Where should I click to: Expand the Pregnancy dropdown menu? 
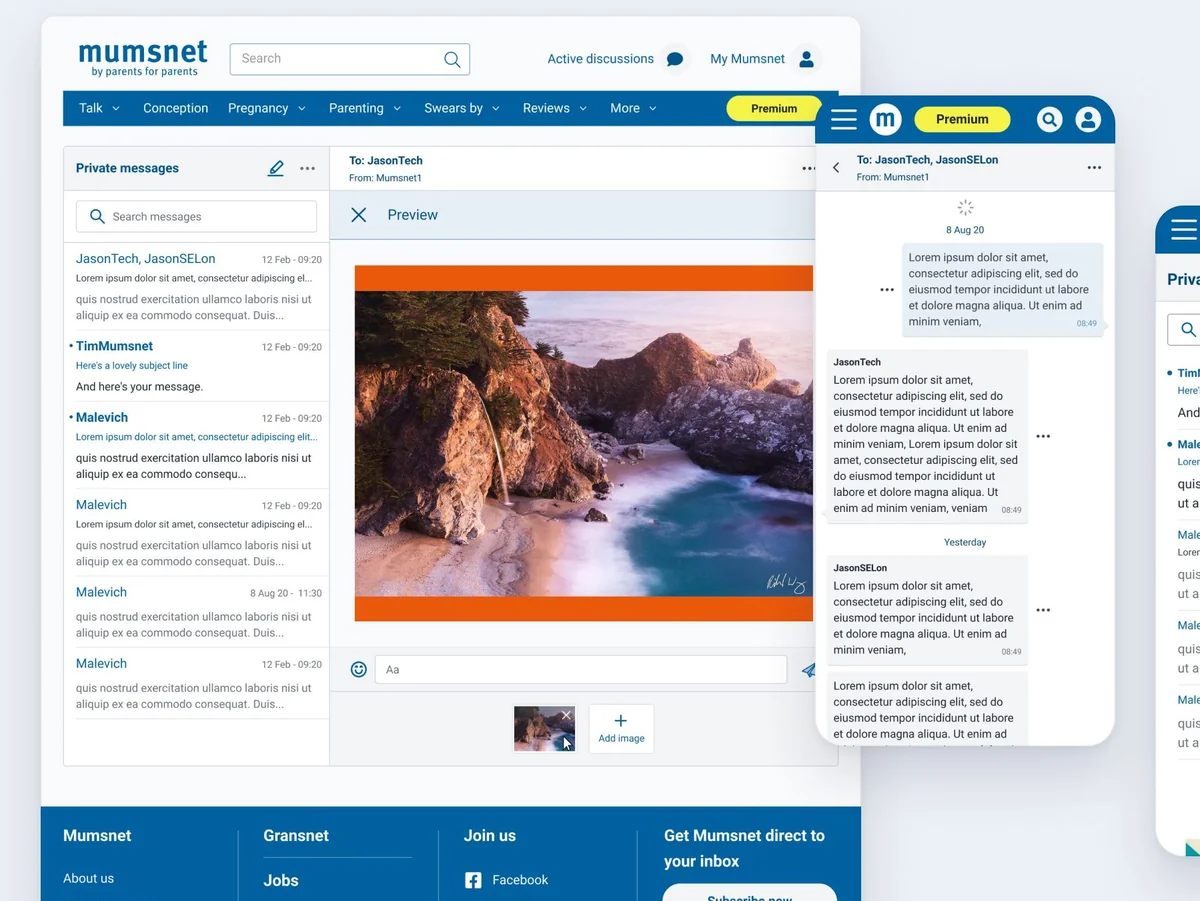266,108
